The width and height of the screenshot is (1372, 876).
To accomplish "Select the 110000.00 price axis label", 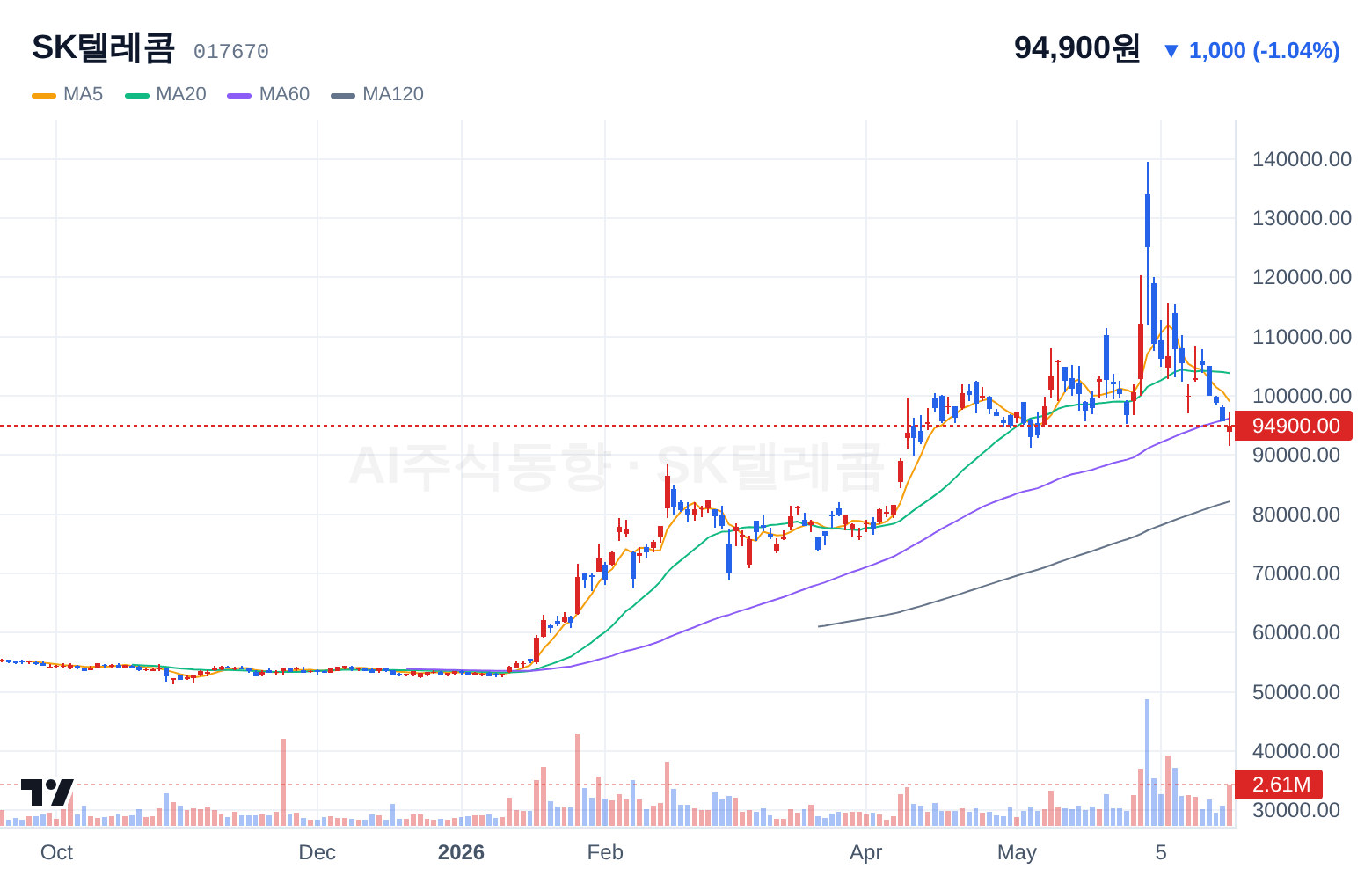I will (1302, 337).
